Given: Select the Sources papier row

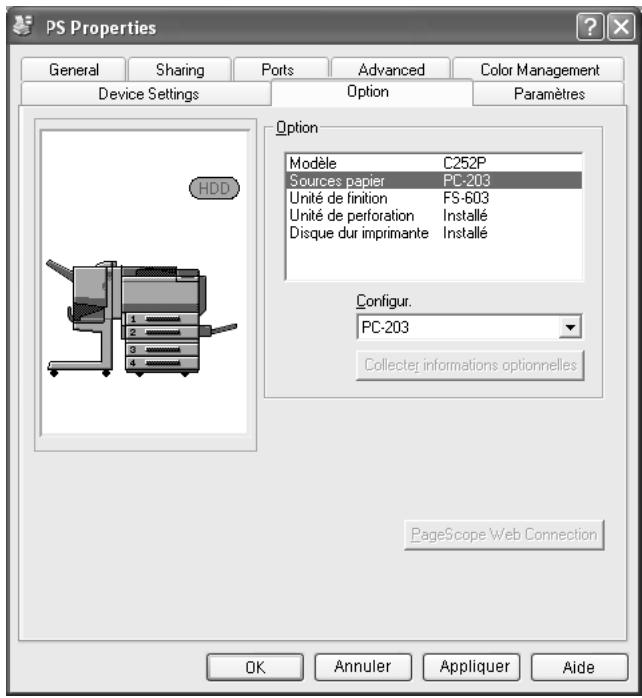Looking at the screenshot, I should [433, 180].
